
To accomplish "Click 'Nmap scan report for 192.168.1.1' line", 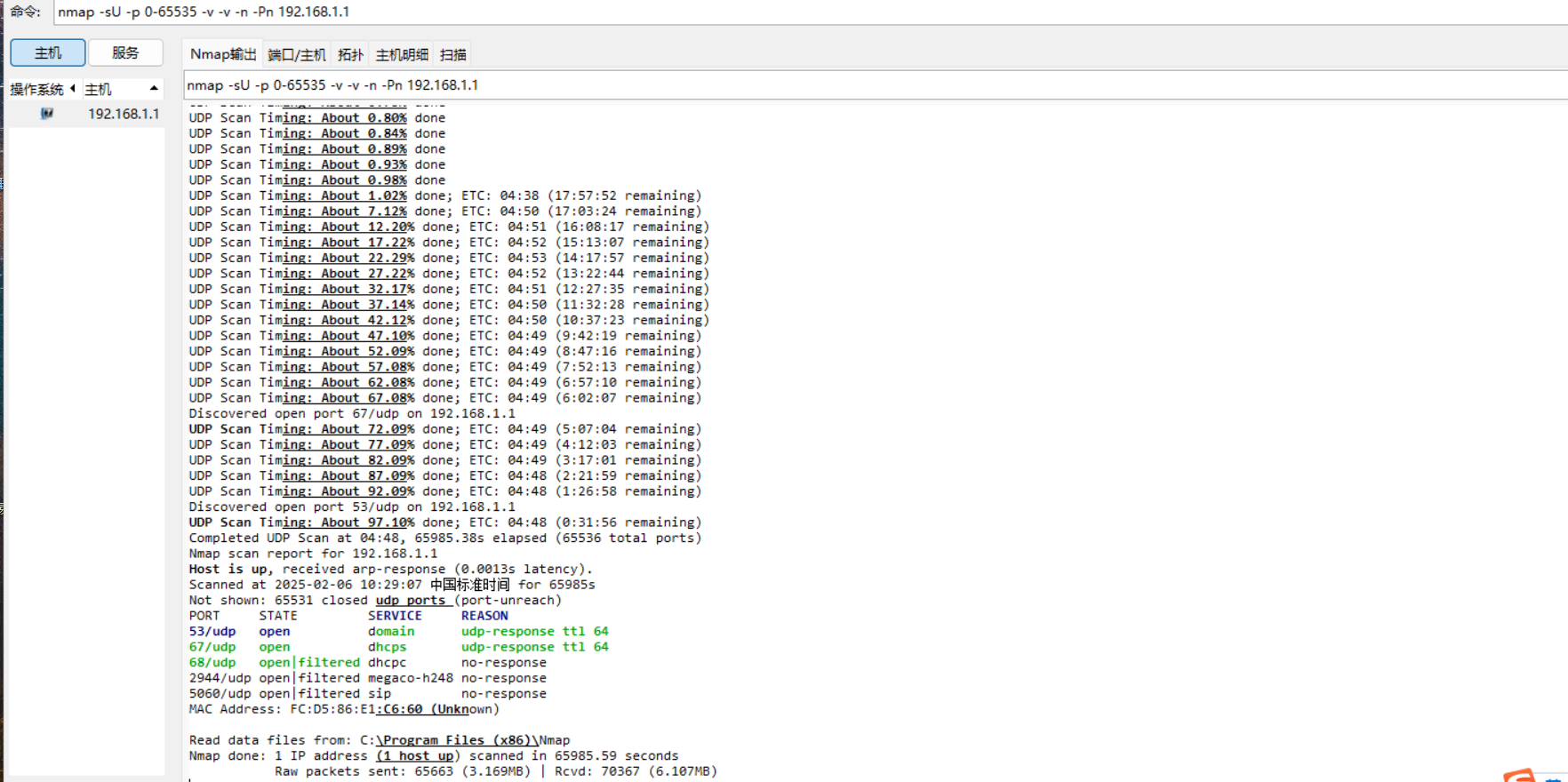I will click(313, 554).
